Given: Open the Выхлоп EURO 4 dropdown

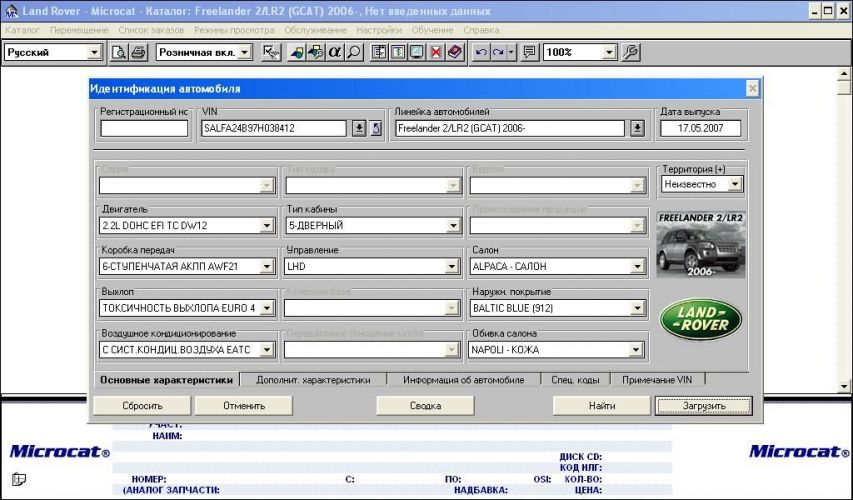Looking at the screenshot, I should (x=267, y=308).
